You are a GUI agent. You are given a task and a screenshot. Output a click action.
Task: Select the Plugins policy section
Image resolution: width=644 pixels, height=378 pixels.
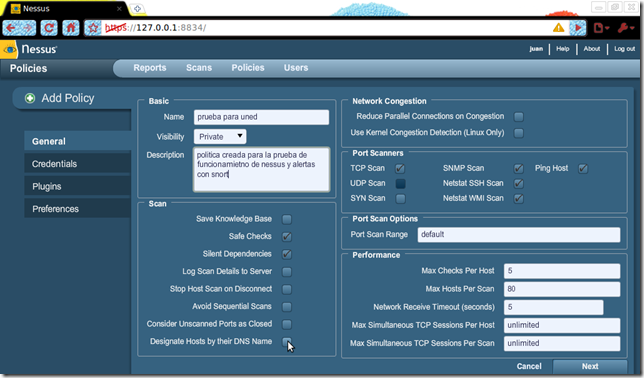(x=78, y=187)
